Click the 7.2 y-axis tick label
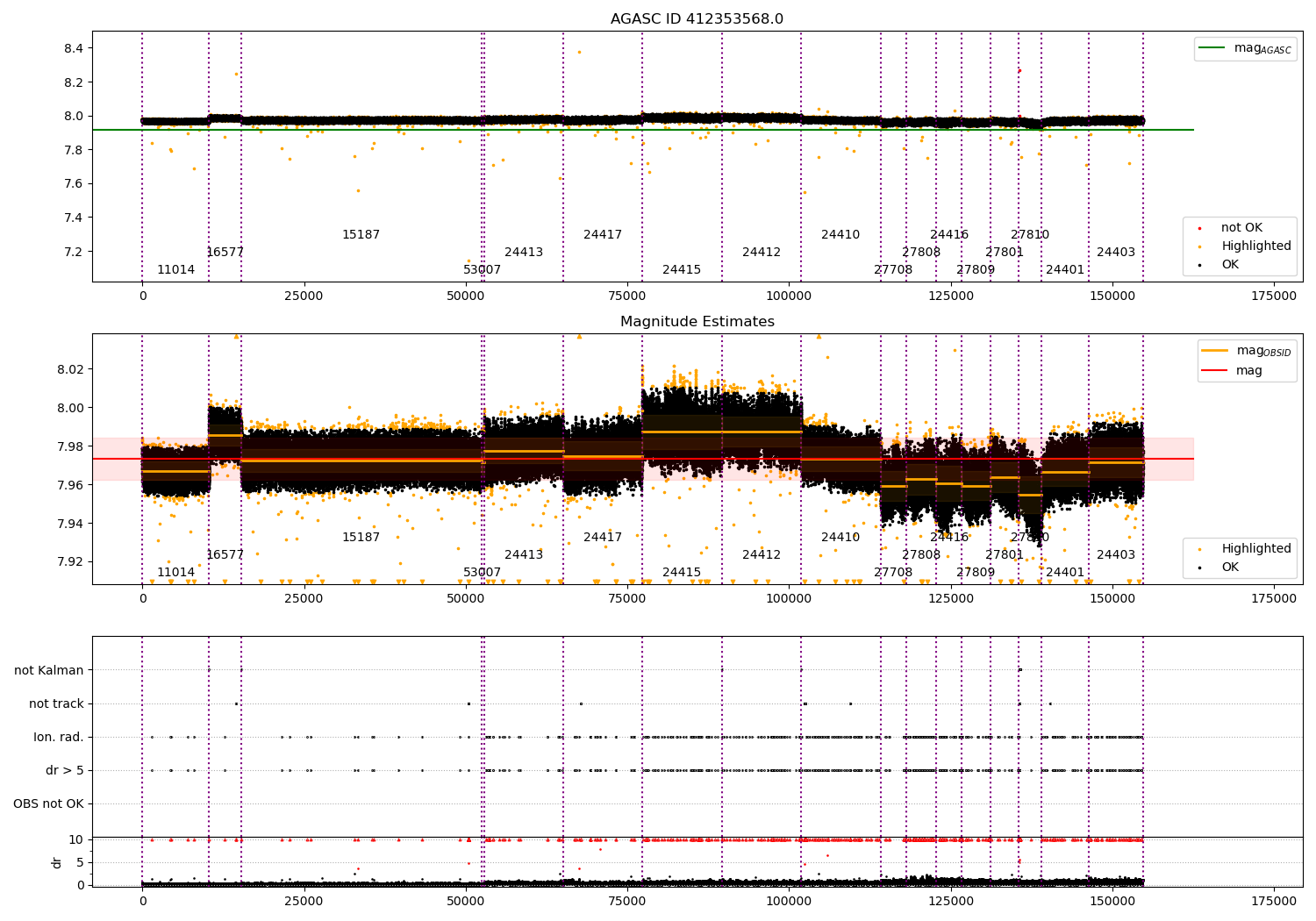This screenshot has width=1316, height=921. 74,252
